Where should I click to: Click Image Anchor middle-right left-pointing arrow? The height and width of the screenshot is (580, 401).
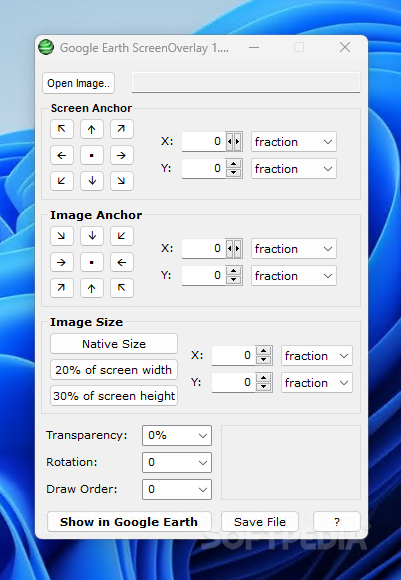[x=122, y=262]
